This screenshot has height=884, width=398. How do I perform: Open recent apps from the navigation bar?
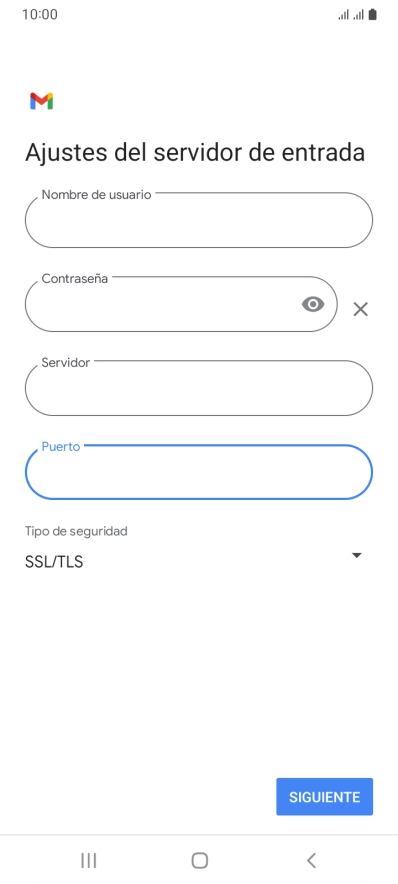tap(89, 860)
